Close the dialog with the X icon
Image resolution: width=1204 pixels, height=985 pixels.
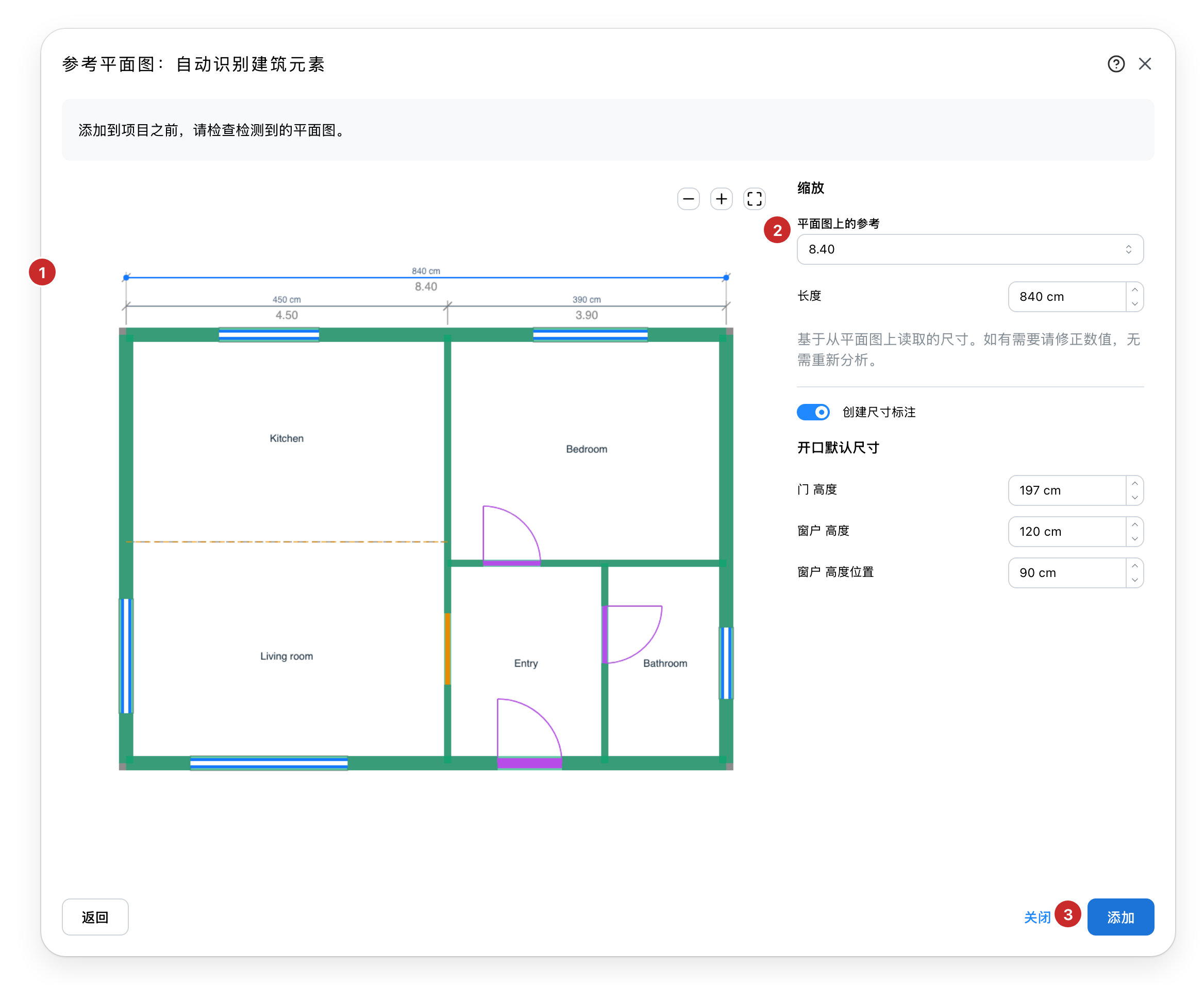pyautogui.click(x=1144, y=63)
